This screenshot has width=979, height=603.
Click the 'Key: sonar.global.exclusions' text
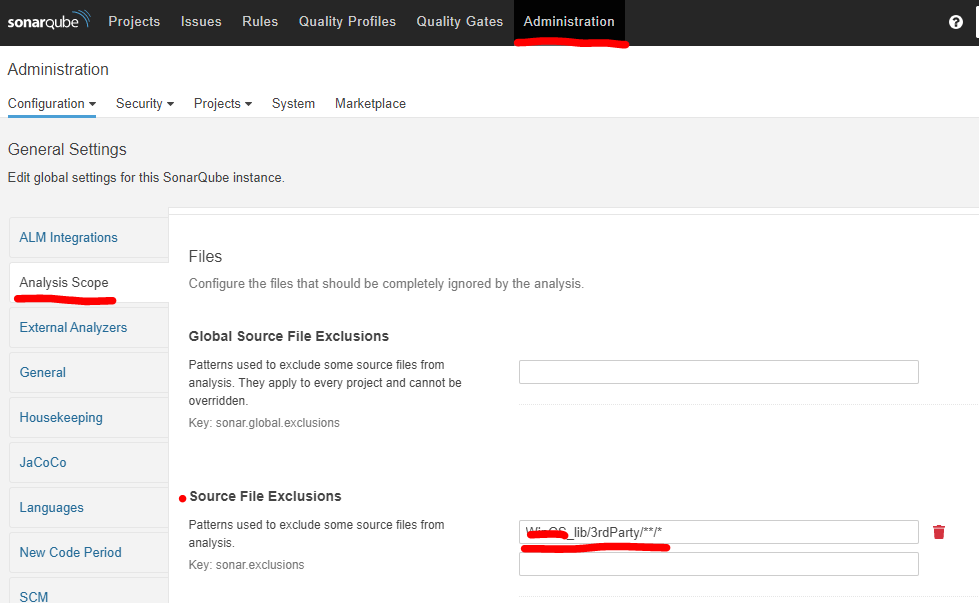tap(264, 423)
